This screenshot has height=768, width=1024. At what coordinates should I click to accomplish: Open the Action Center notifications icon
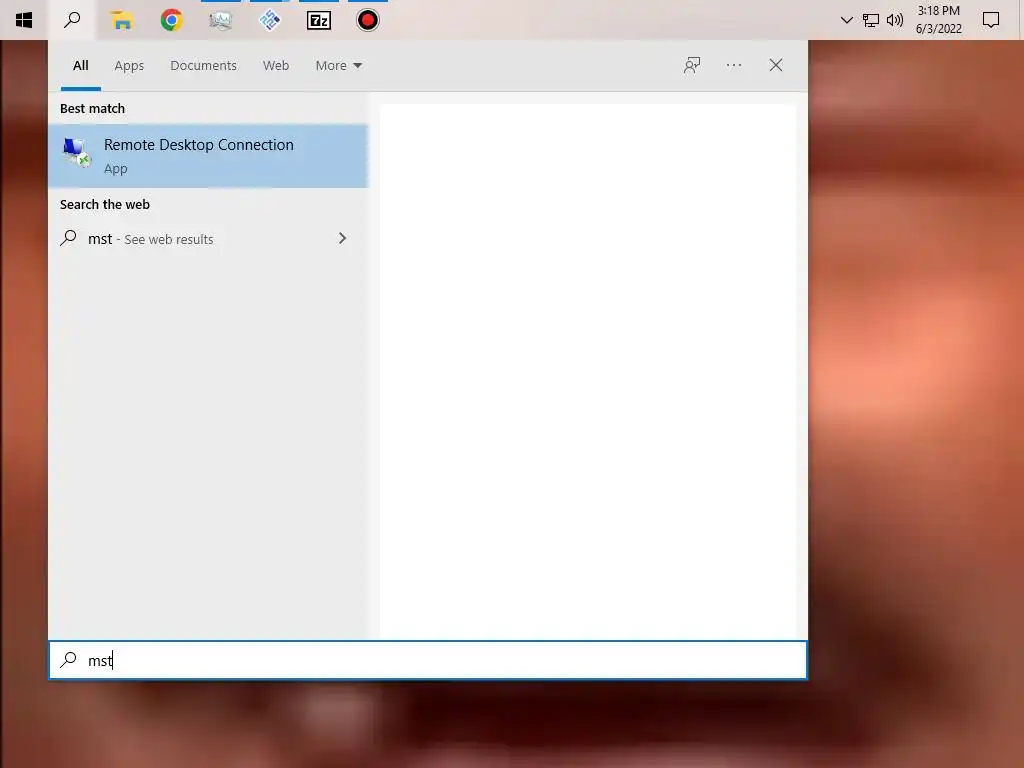(x=991, y=20)
